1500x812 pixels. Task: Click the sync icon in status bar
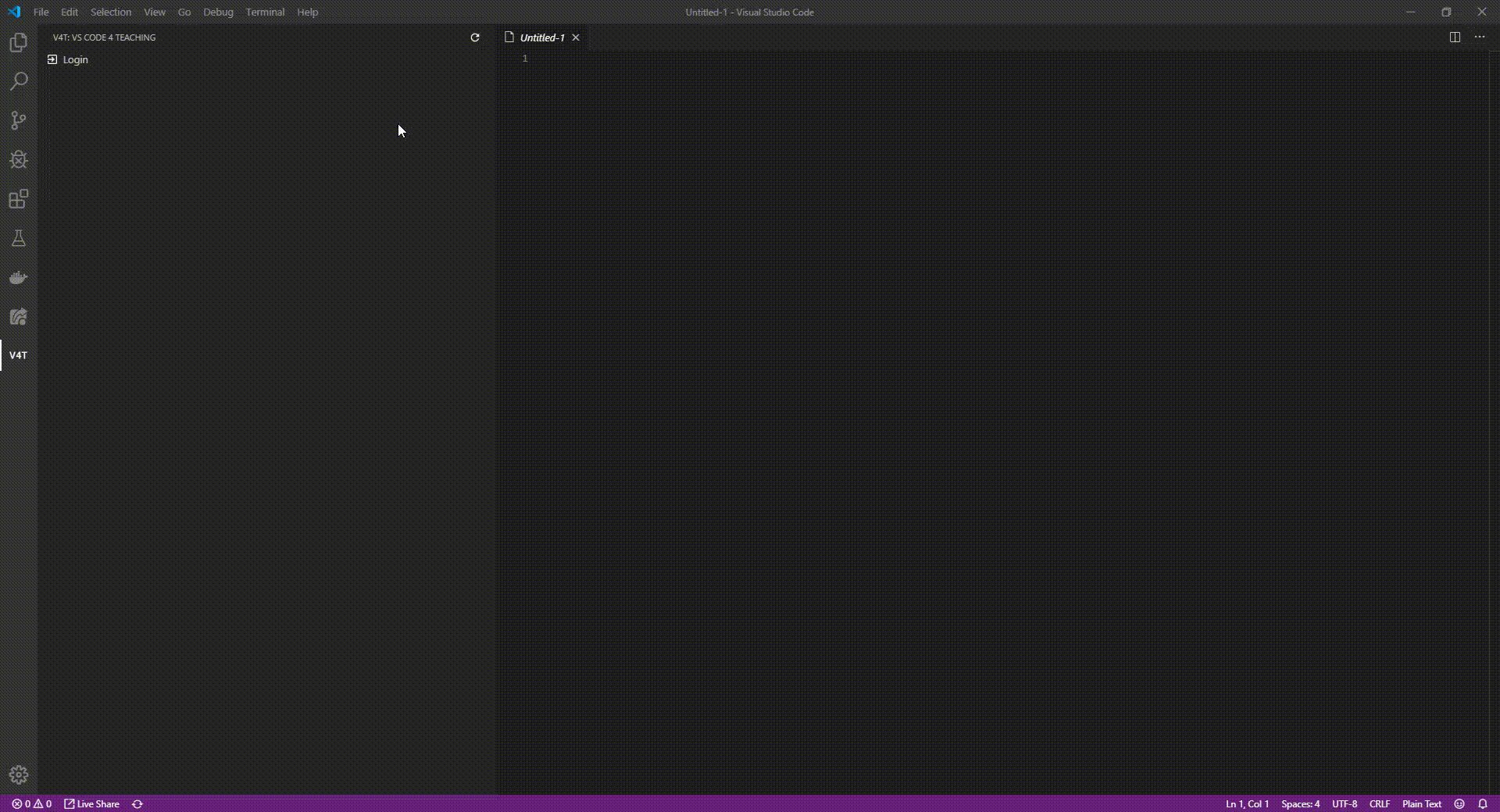point(137,803)
